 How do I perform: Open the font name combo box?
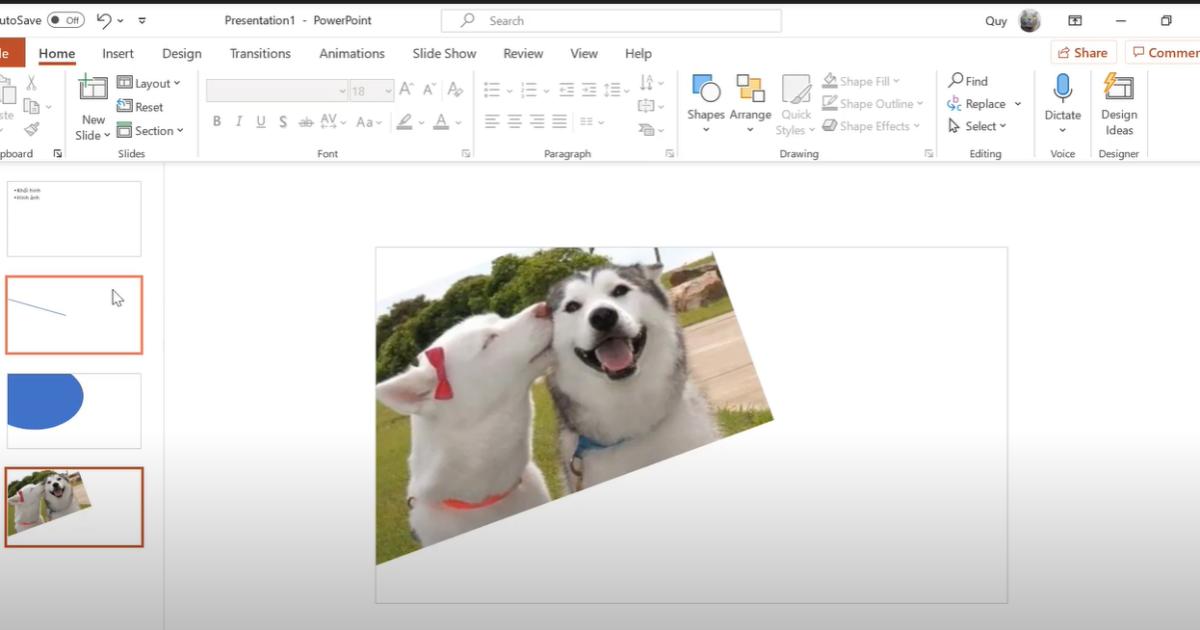[x=276, y=91]
